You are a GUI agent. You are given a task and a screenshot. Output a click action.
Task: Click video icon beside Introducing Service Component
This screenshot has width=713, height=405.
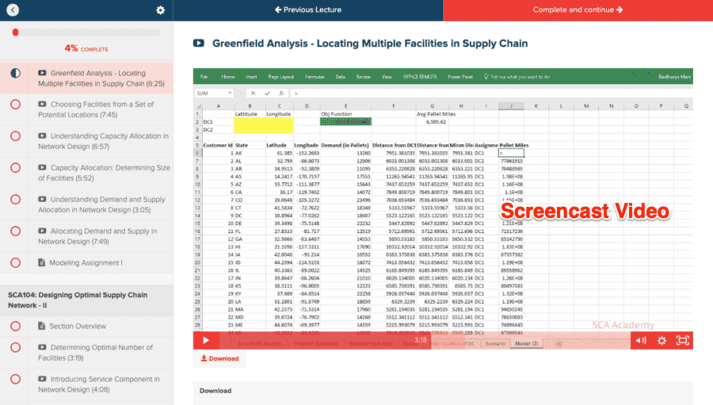click(42, 379)
